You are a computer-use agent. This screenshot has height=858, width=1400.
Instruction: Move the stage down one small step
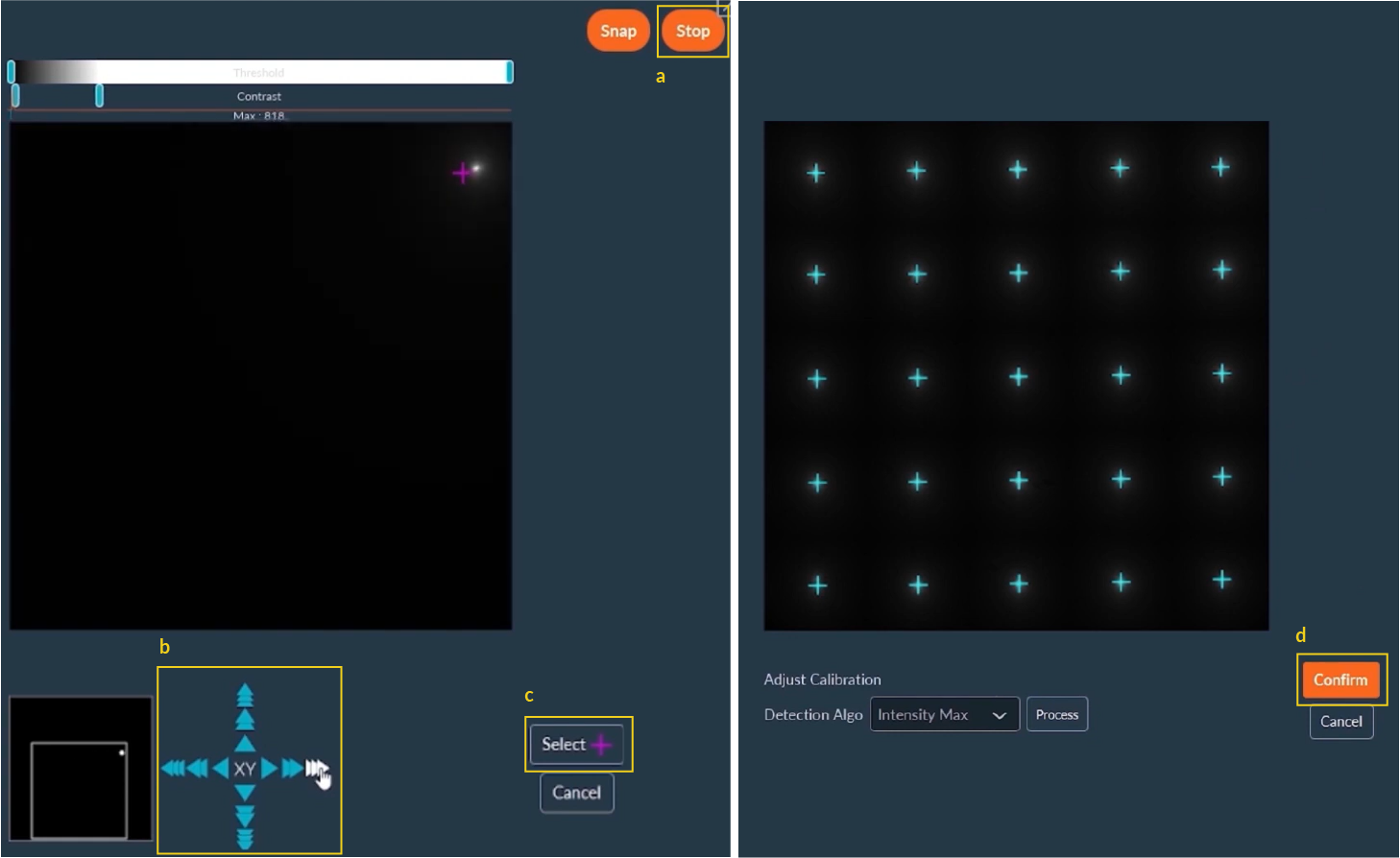pos(246,792)
